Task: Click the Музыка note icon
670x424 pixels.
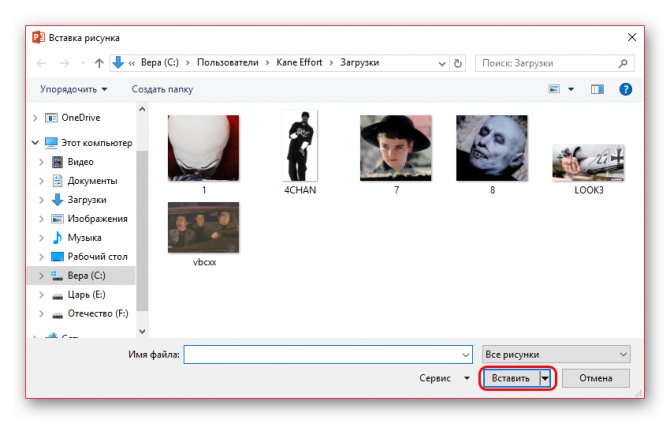Action: tap(57, 237)
